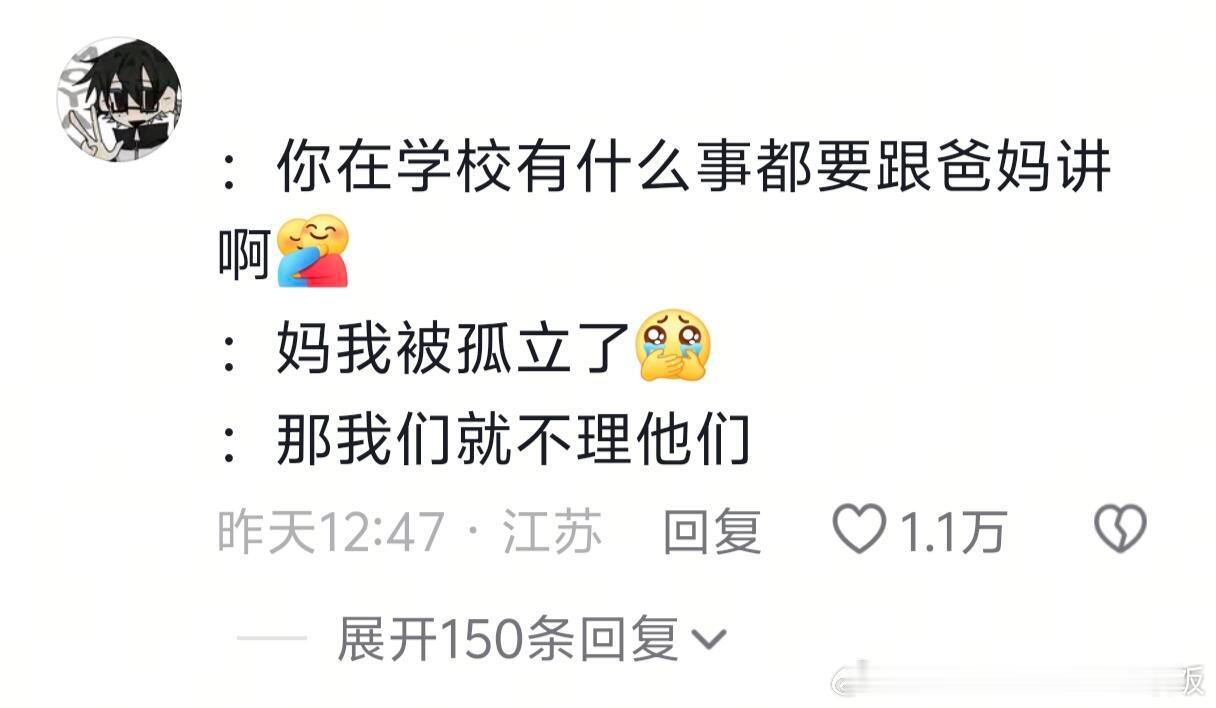Select the line 那我们就不理他们

point(513,439)
